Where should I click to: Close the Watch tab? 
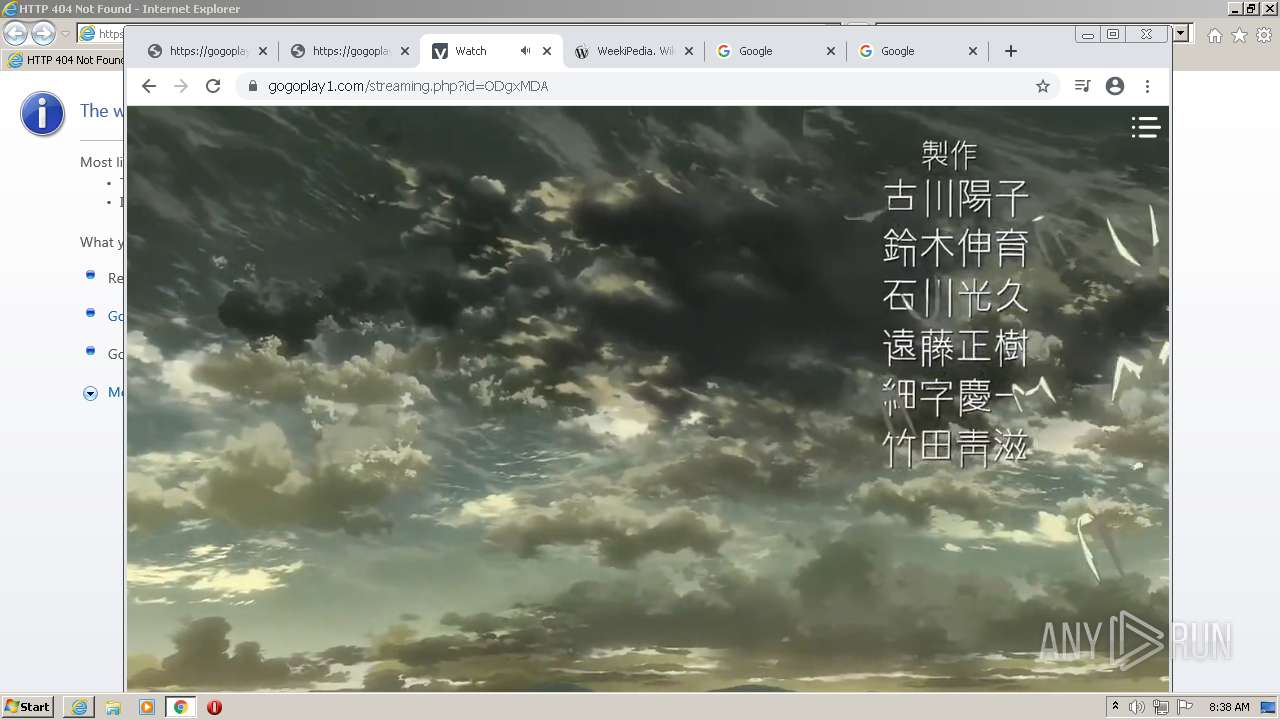(x=547, y=51)
